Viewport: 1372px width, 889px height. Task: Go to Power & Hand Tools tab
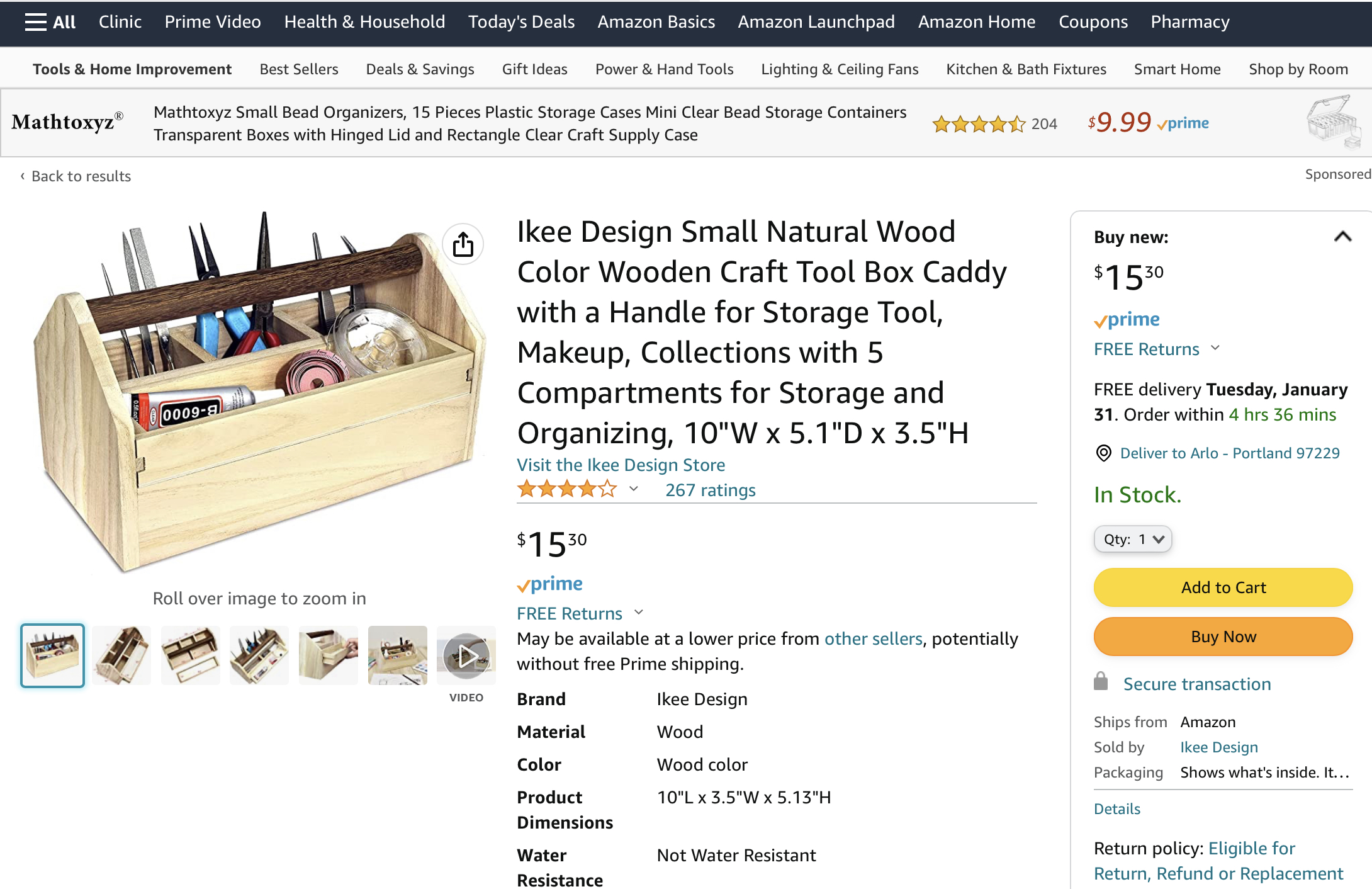click(x=665, y=69)
